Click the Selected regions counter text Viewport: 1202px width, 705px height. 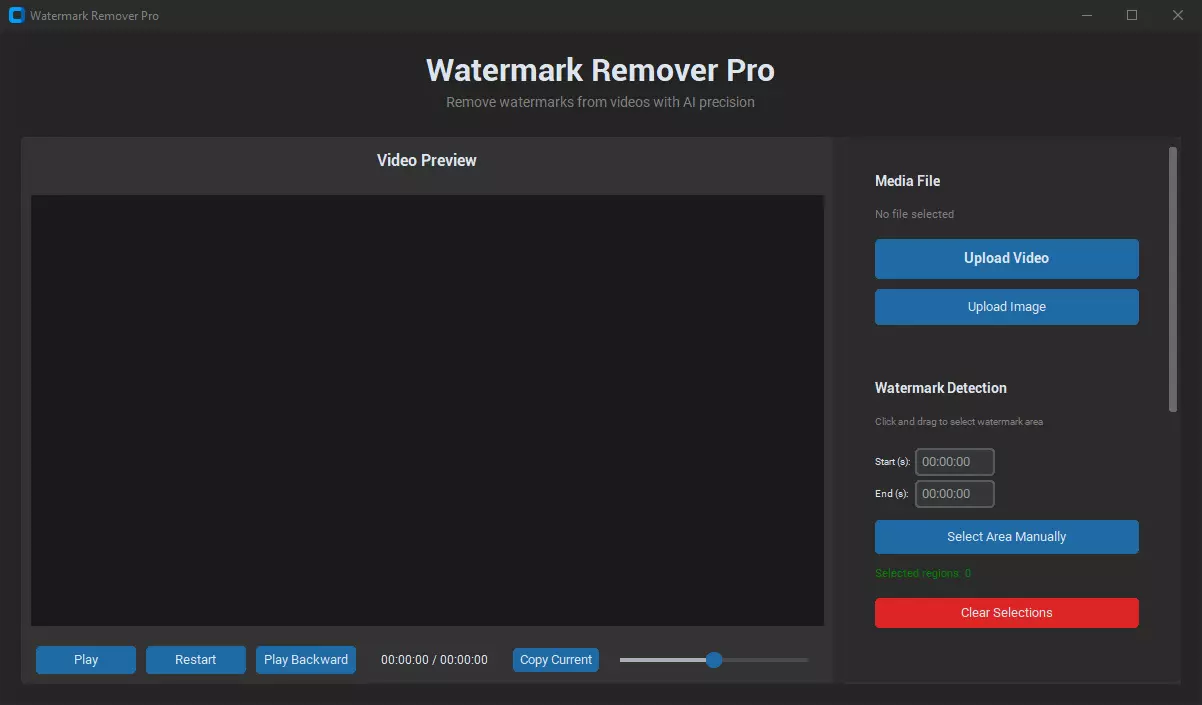[x=922, y=572]
